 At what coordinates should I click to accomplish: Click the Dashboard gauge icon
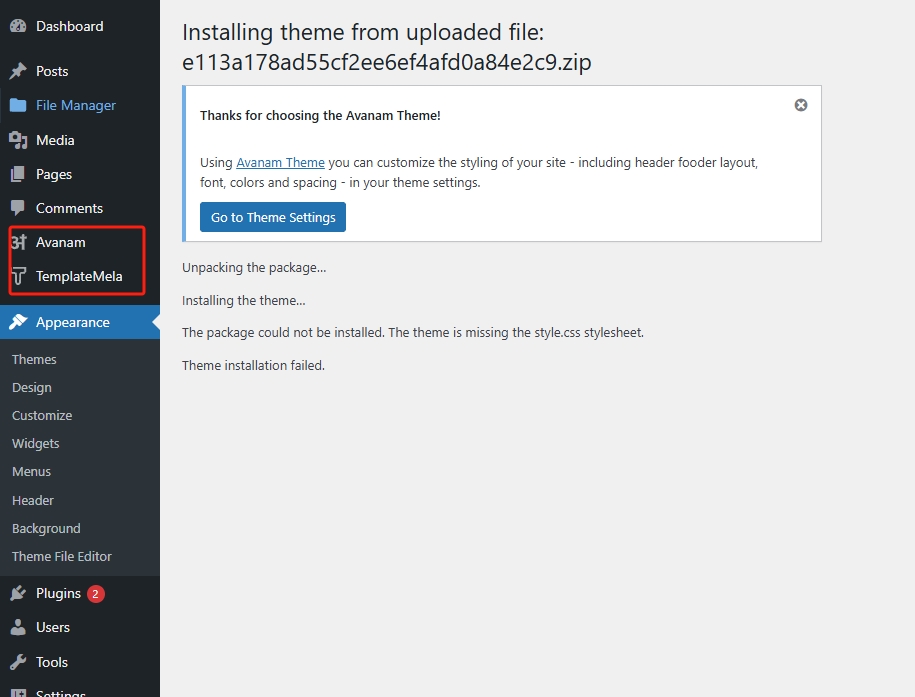coord(18,26)
